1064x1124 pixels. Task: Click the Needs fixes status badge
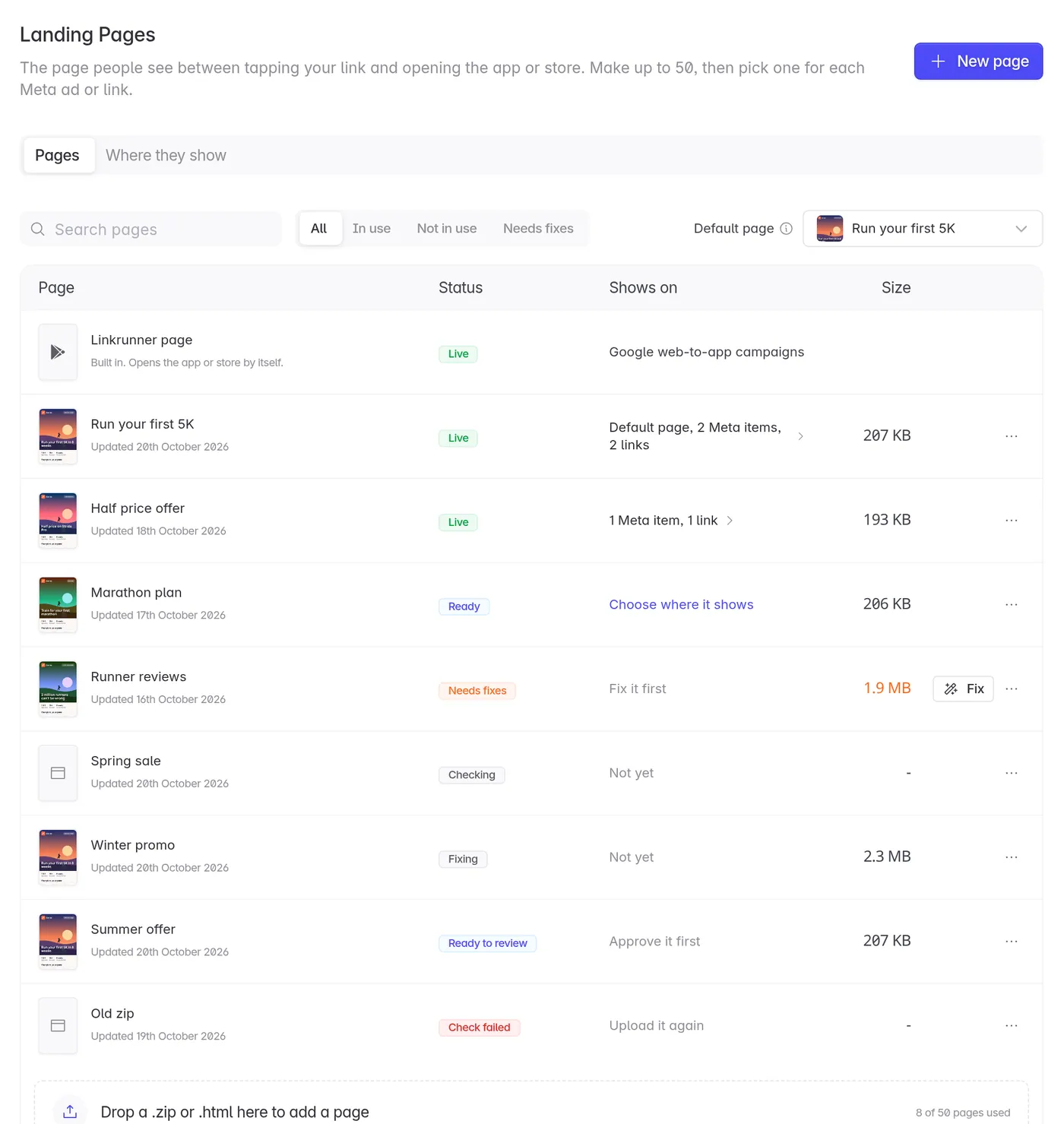coord(477,691)
